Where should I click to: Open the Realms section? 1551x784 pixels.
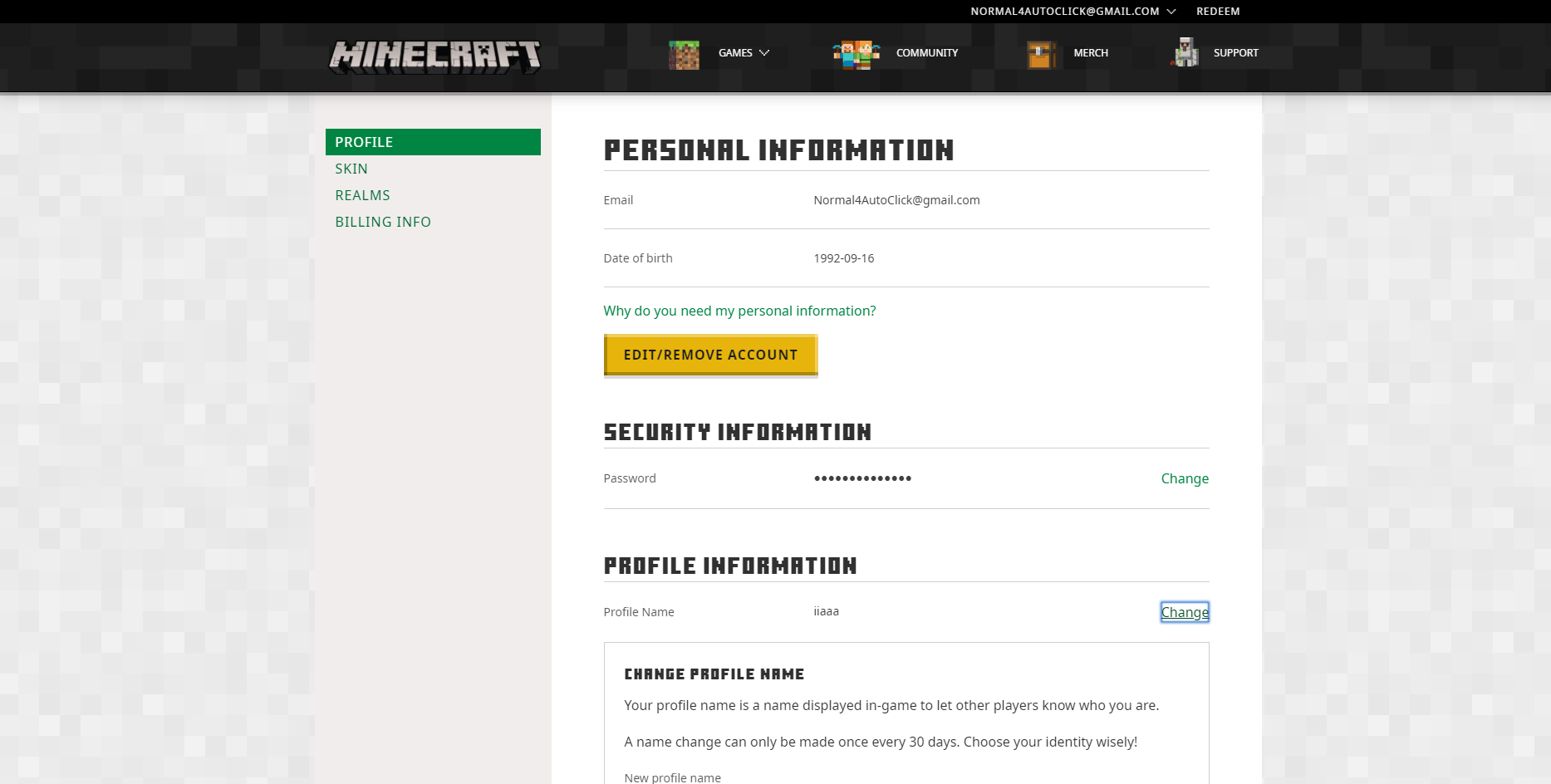pos(362,195)
